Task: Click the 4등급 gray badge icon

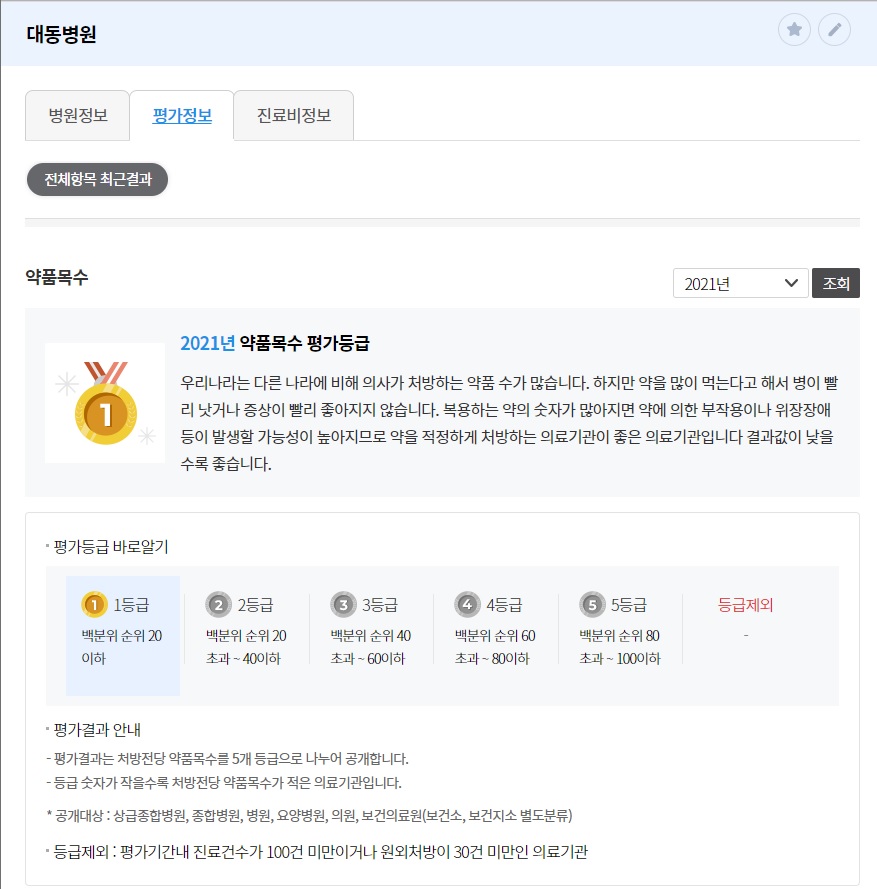Action: [467, 605]
